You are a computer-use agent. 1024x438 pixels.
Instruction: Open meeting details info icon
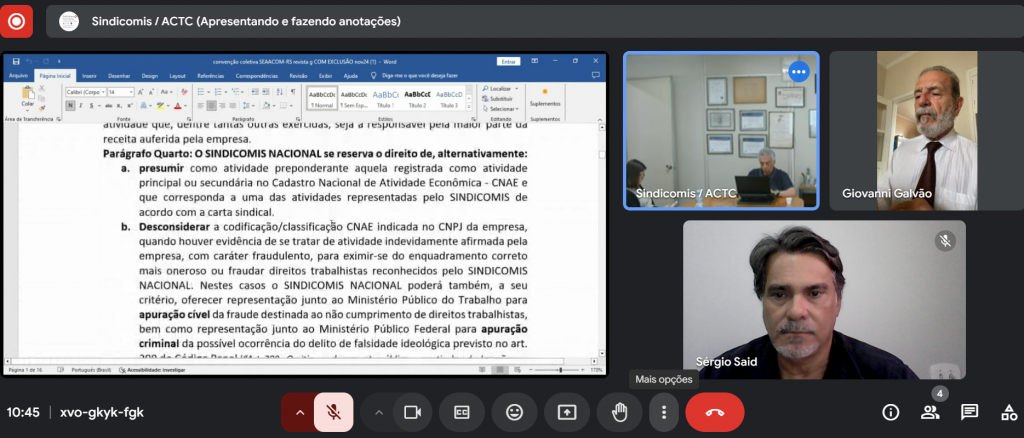tap(890, 412)
